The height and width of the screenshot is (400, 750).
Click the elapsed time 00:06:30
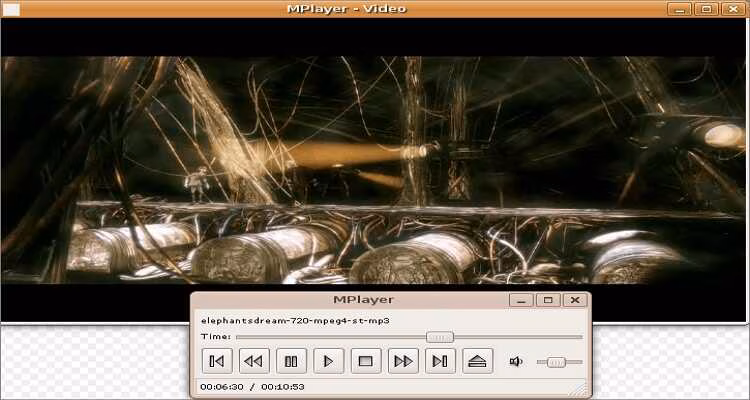click(222, 387)
